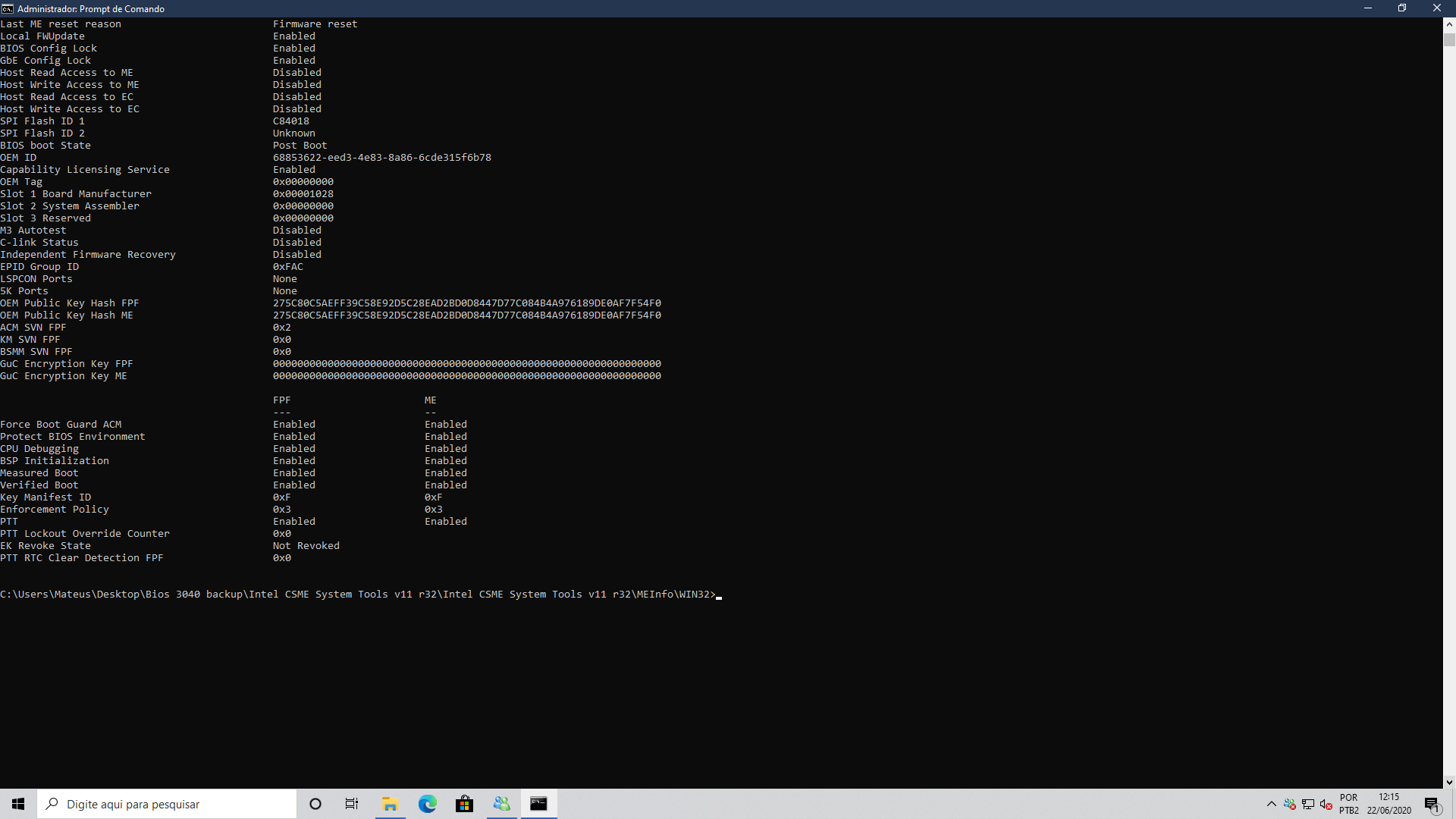Viewport: 1456px width, 819px height.
Task: Open the clock showing 12:15
Action: [1389, 804]
